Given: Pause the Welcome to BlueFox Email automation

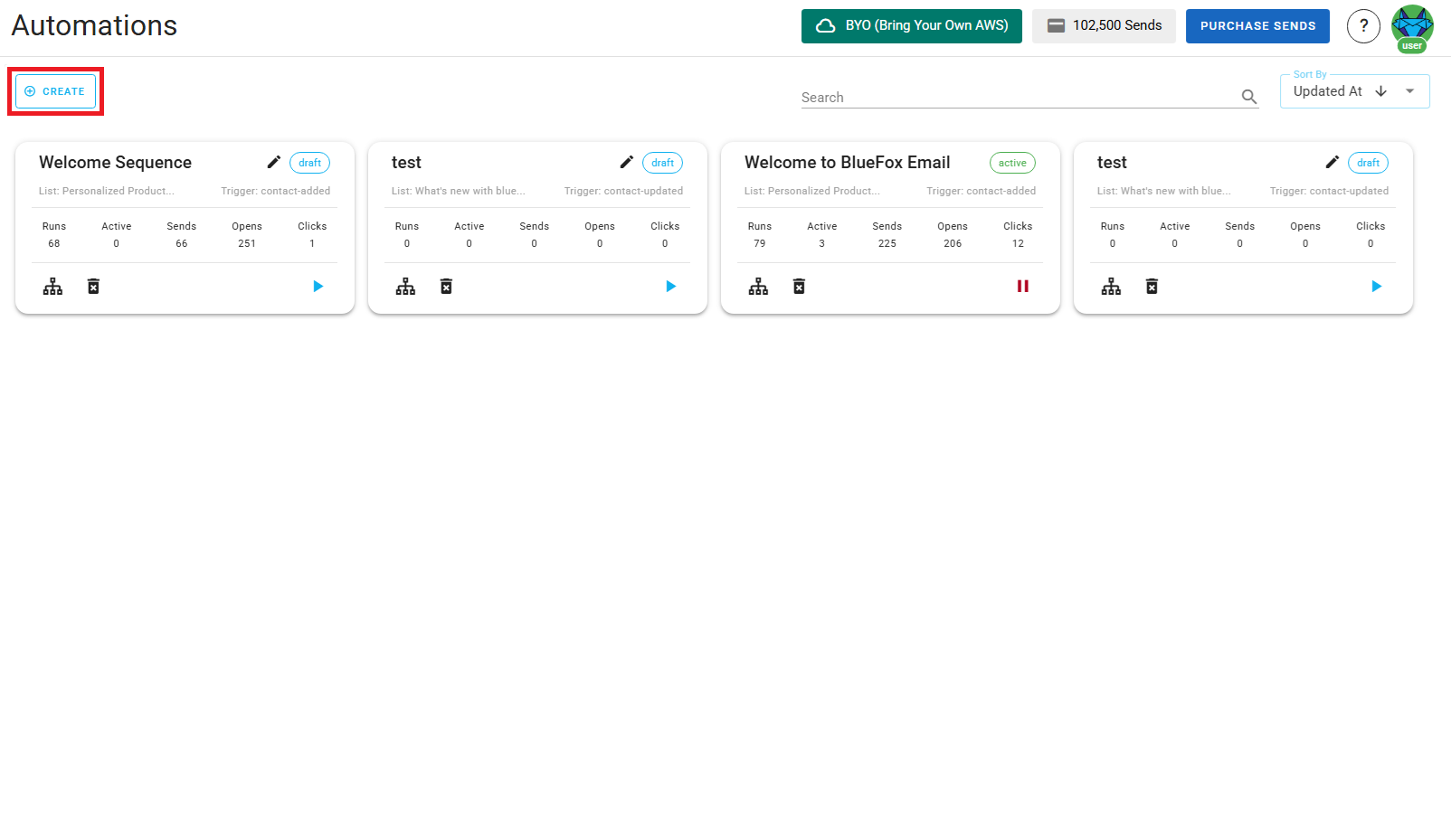Looking at the screenshot, I should [x=1023, y=286].
